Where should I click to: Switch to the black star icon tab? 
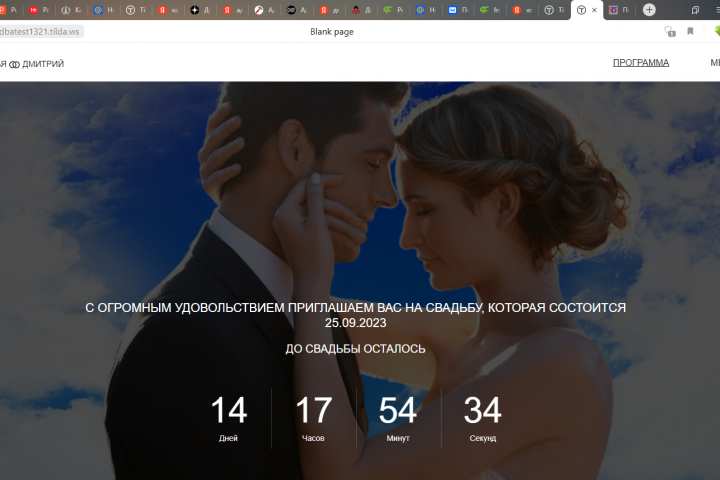tap(200, 10)
